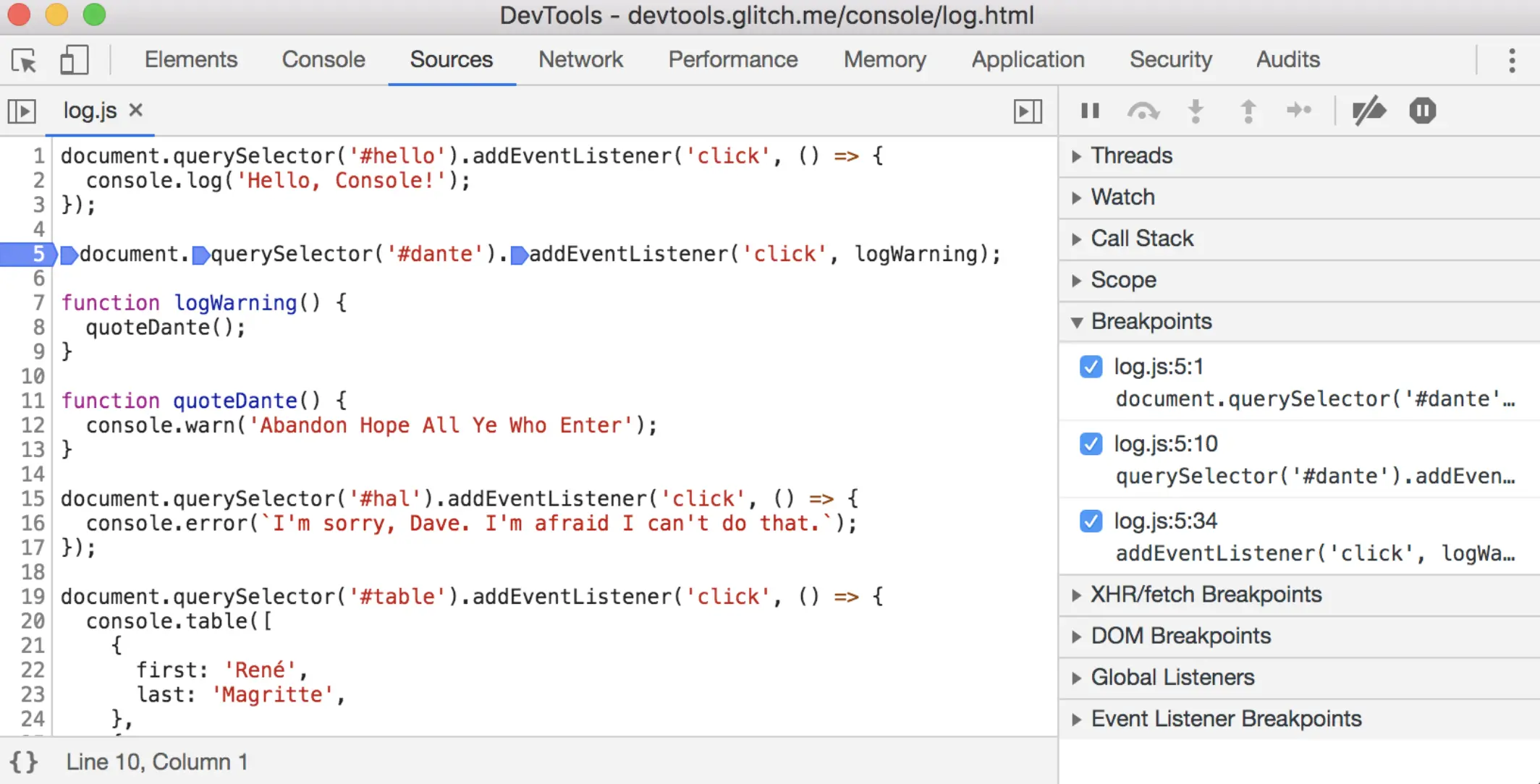1540x784 pixels.
Task: Expand the Scope section
Action: [1123, 280]
